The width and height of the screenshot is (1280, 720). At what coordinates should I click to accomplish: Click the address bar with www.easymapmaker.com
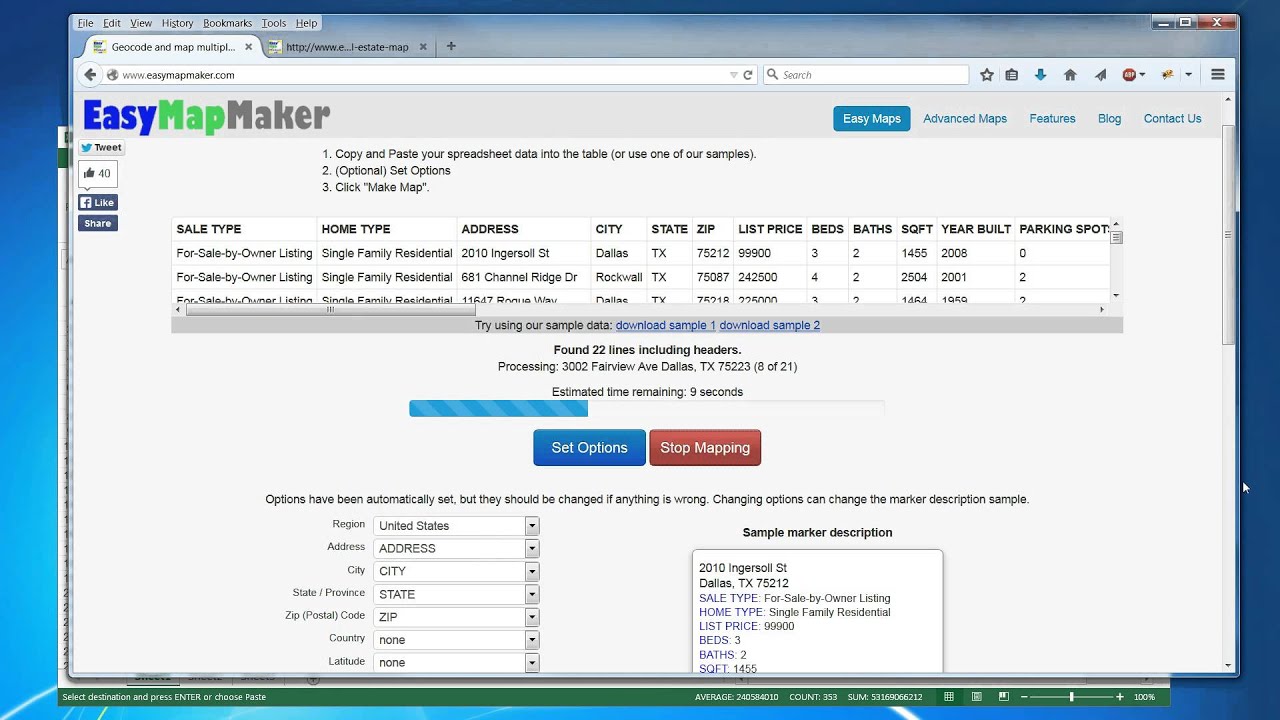[428, 75]
